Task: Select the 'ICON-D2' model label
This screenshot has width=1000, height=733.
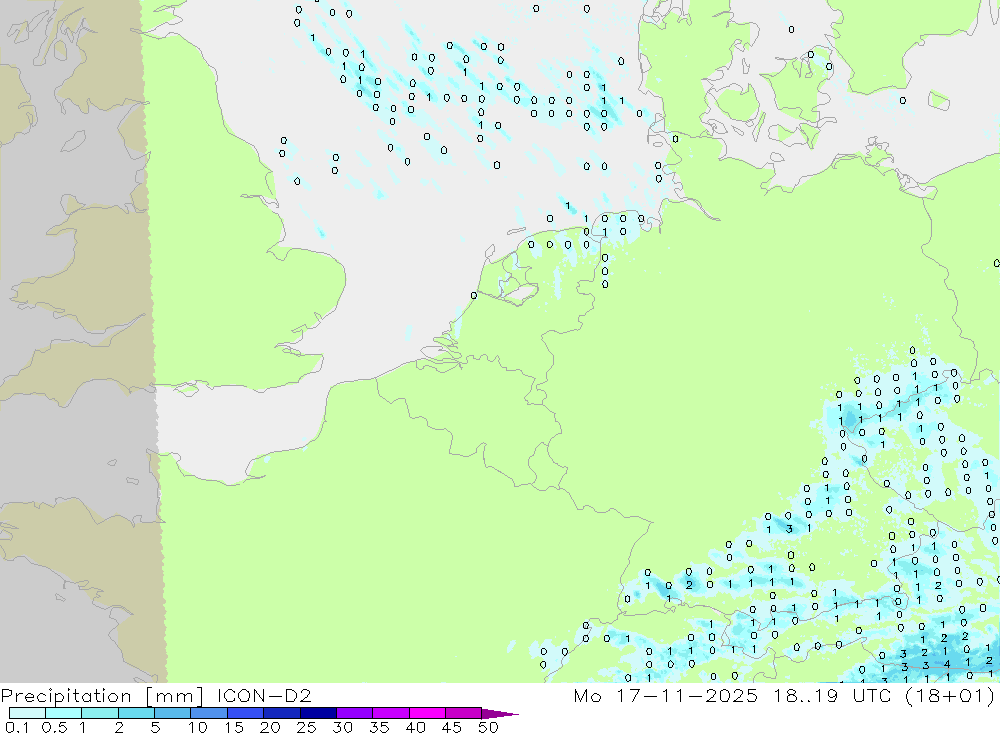Action: pos(263,695)
